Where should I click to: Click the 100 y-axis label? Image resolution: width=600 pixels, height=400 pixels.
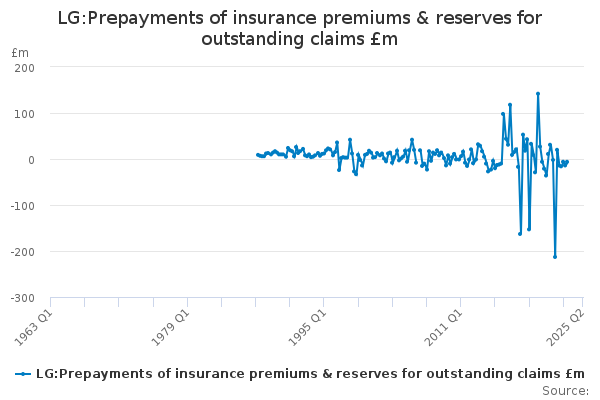click(24, 114)
